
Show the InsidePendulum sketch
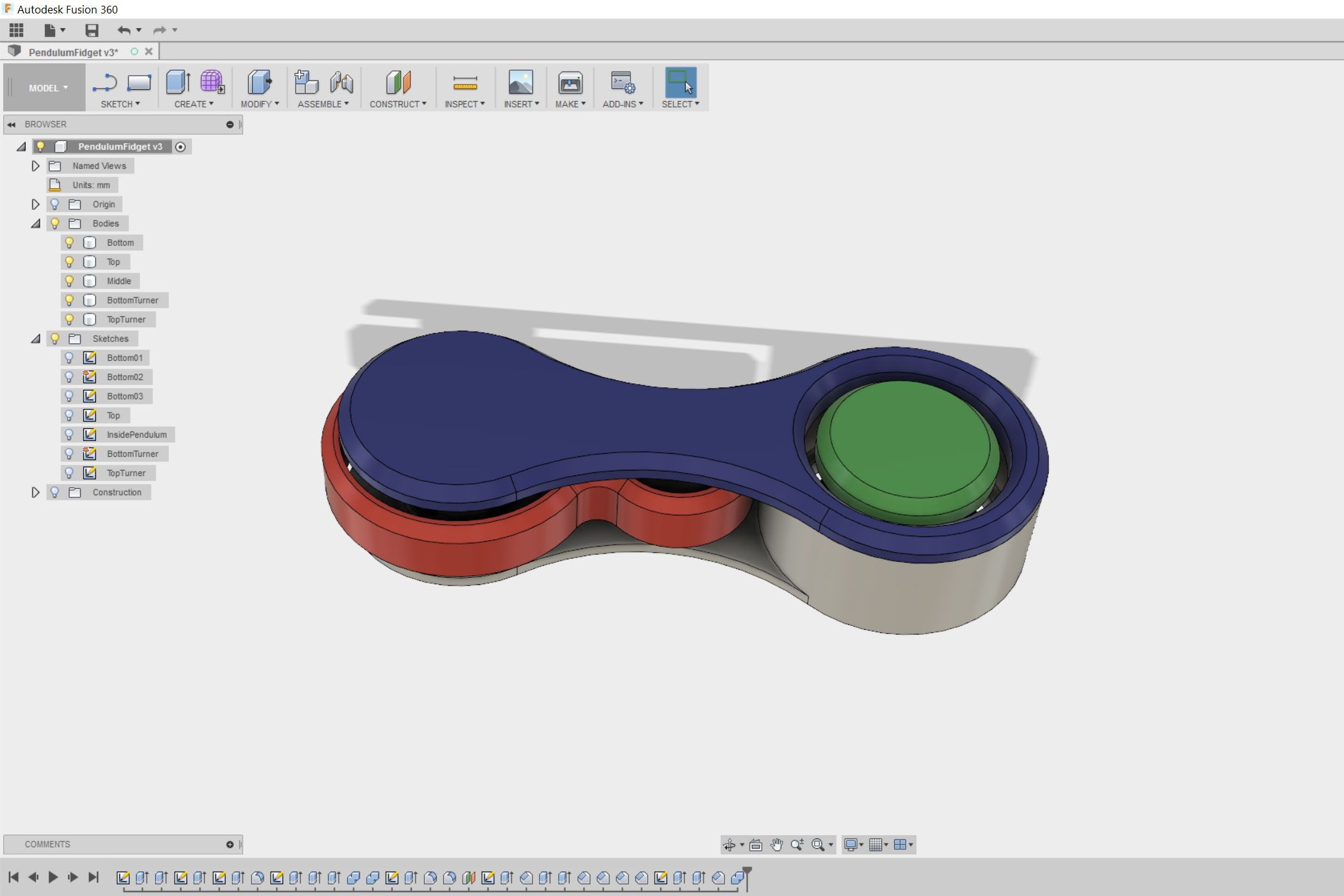[69, 435]
